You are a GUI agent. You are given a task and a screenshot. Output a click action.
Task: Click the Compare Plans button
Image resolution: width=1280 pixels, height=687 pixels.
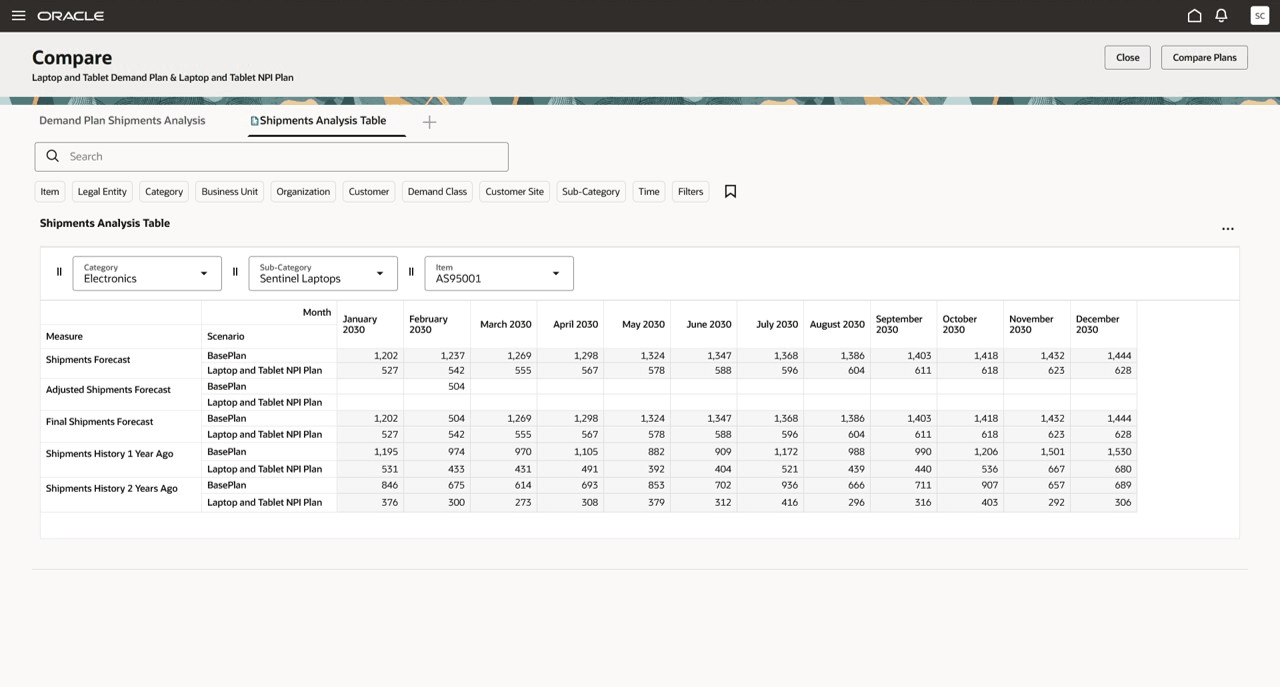pos(1204,57)
